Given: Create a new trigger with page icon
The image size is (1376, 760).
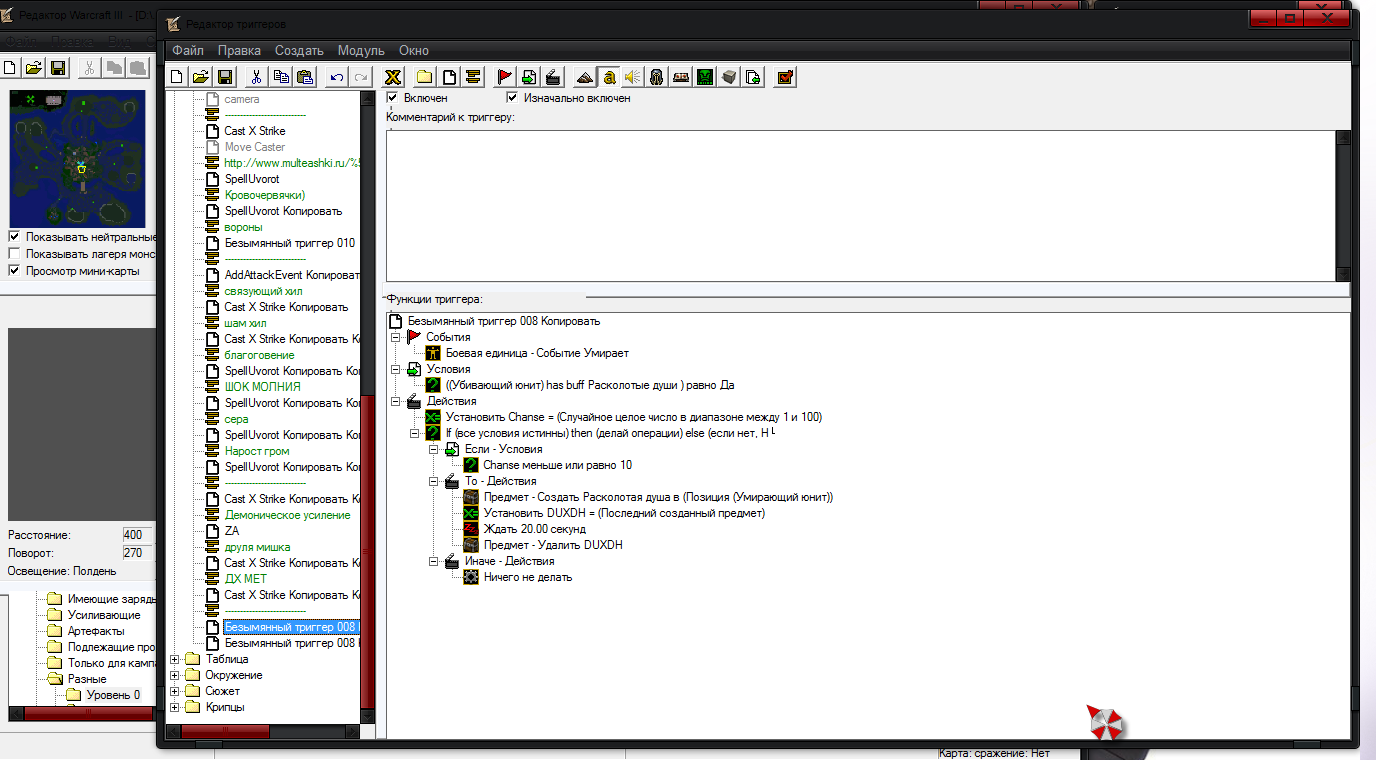Looking at the screenshot, I should click(x=449, y=77).
